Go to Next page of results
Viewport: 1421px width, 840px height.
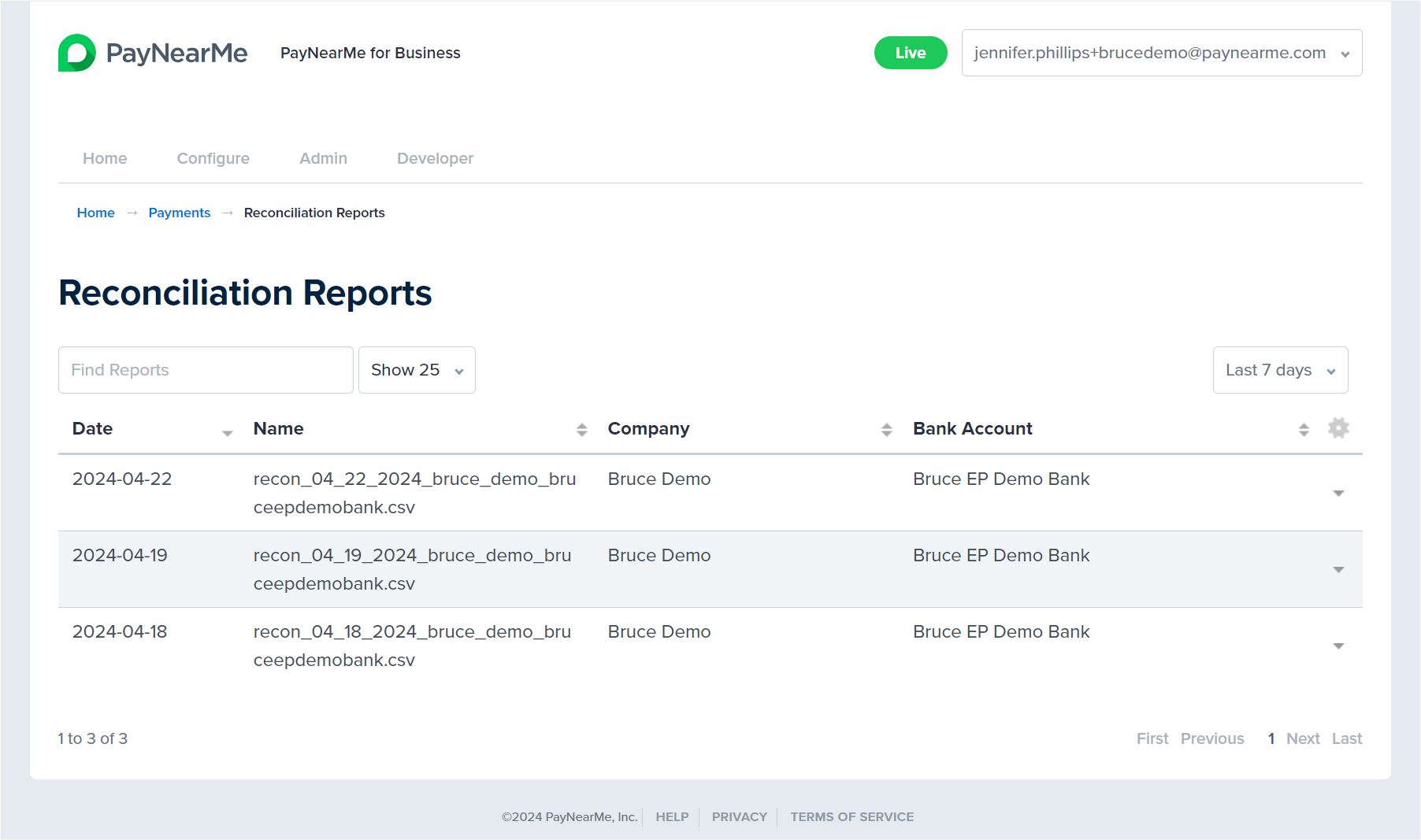(x=1303, y=738)
